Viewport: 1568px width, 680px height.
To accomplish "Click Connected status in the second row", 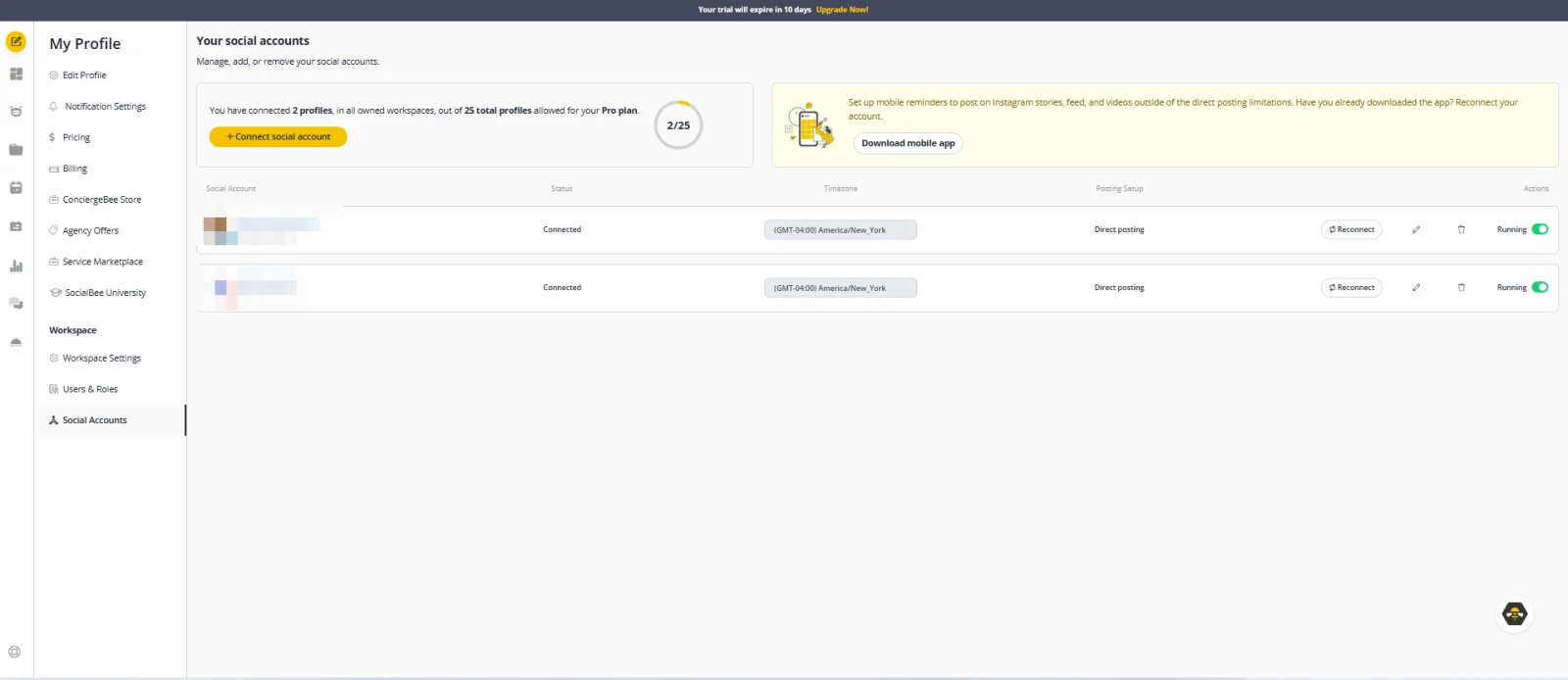I will tap(562, 287).
